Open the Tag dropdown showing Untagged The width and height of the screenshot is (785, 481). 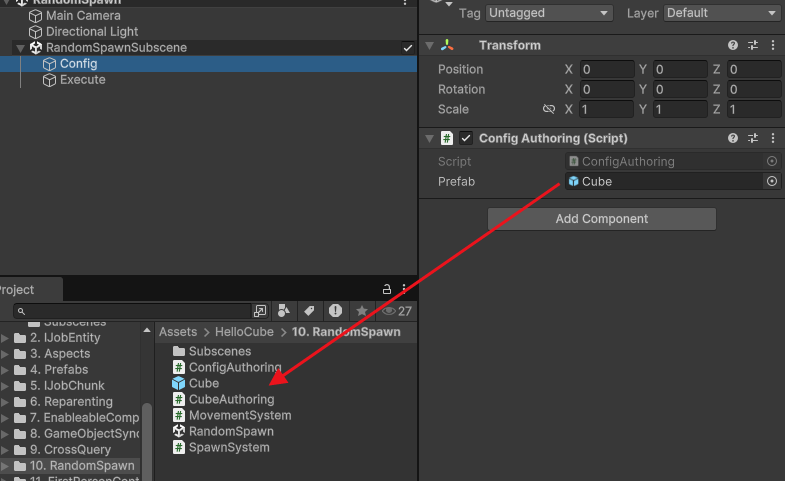tap(549, 13)
